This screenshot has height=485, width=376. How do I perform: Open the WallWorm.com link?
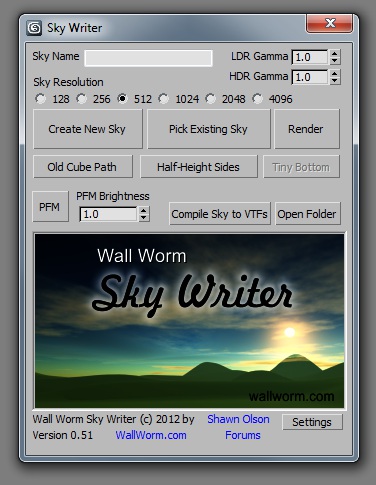tap(151, 435)
